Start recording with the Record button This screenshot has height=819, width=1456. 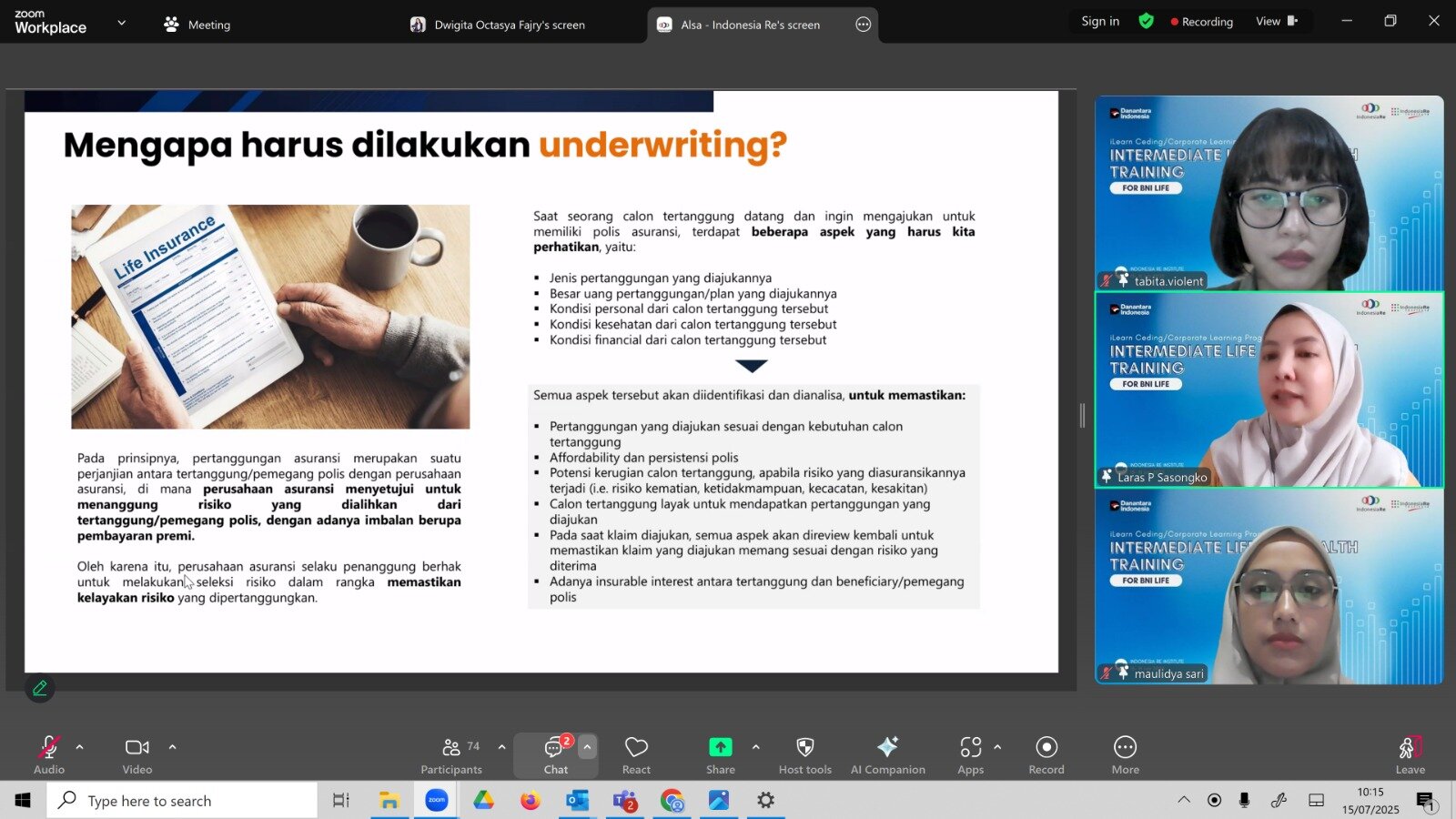pos(1046,755)
